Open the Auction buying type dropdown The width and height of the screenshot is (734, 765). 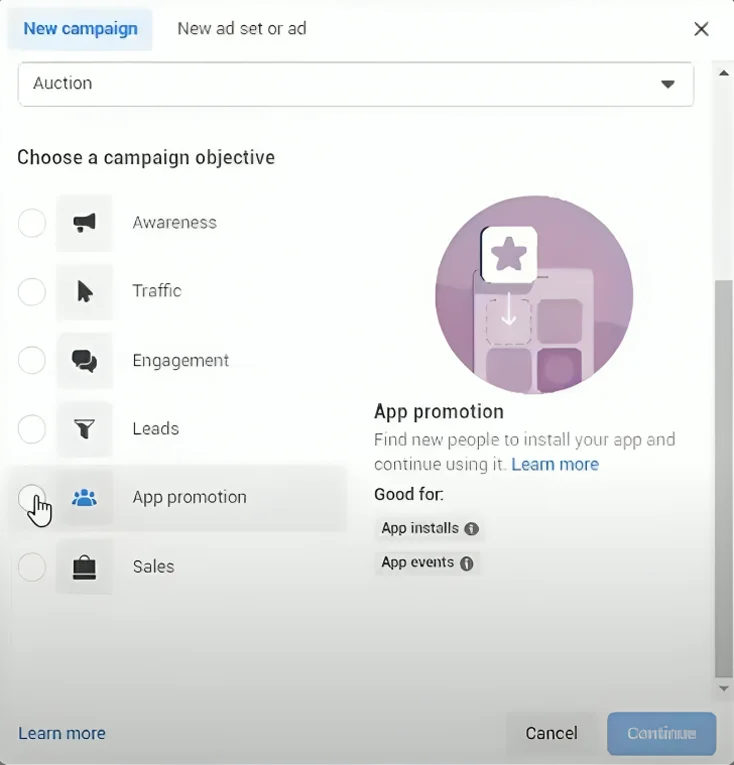356,84
